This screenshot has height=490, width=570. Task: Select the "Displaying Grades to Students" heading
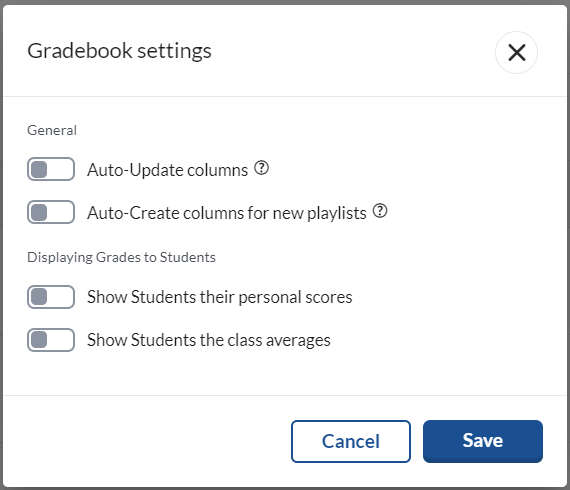tap(121, 257)
